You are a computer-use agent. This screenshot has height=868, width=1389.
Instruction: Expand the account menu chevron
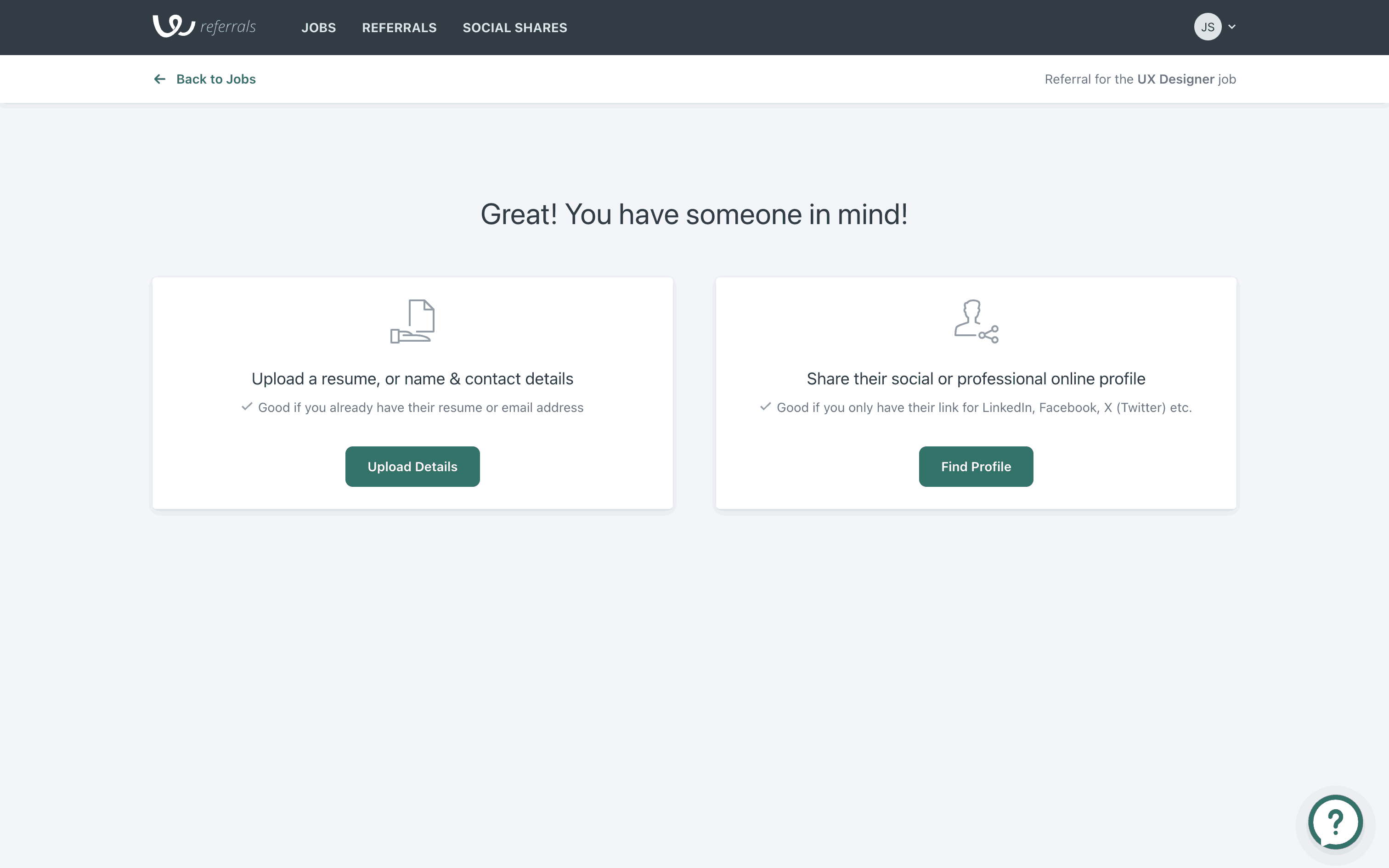[1232, 27]
